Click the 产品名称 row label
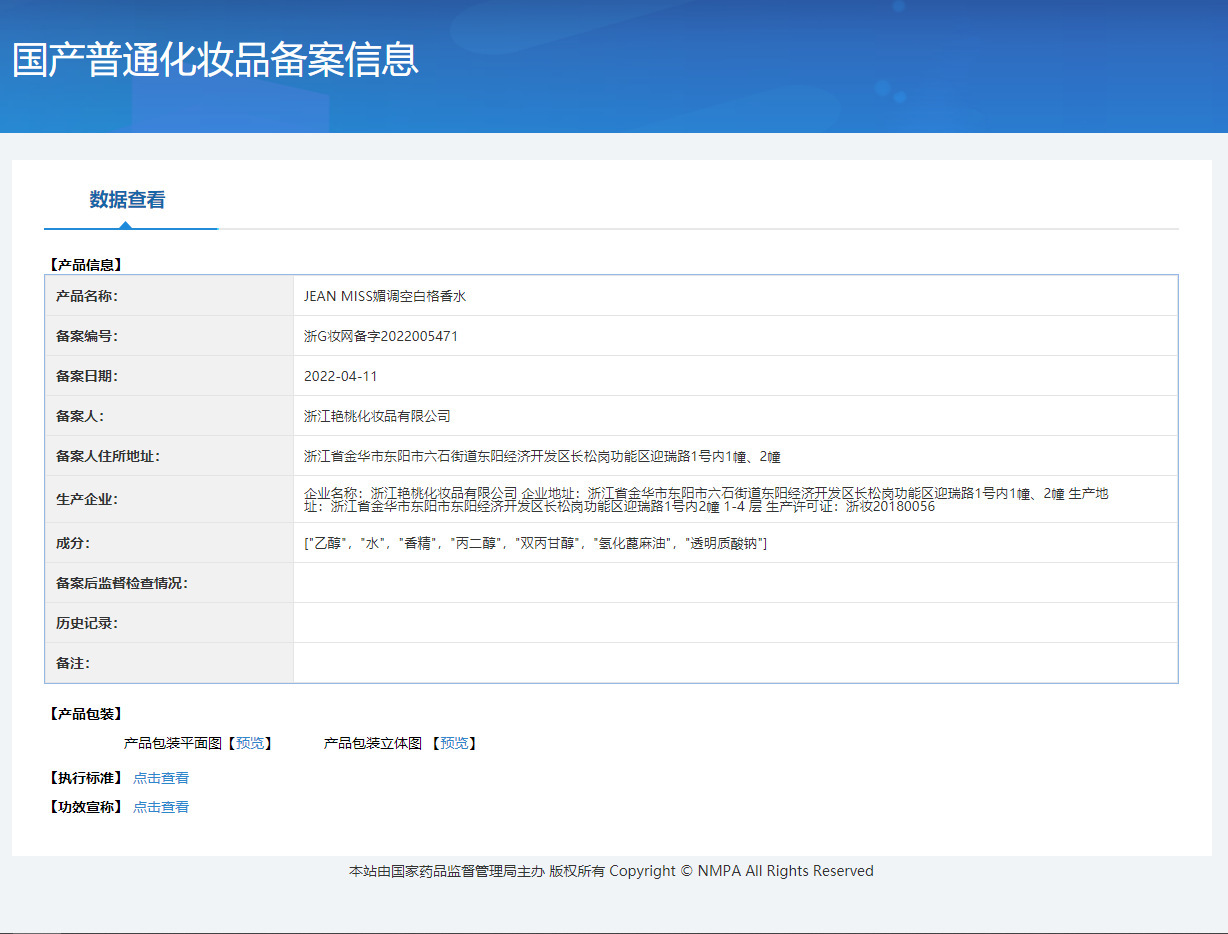1228x934 pixels. pyautogui.click(x=87, y=296)
